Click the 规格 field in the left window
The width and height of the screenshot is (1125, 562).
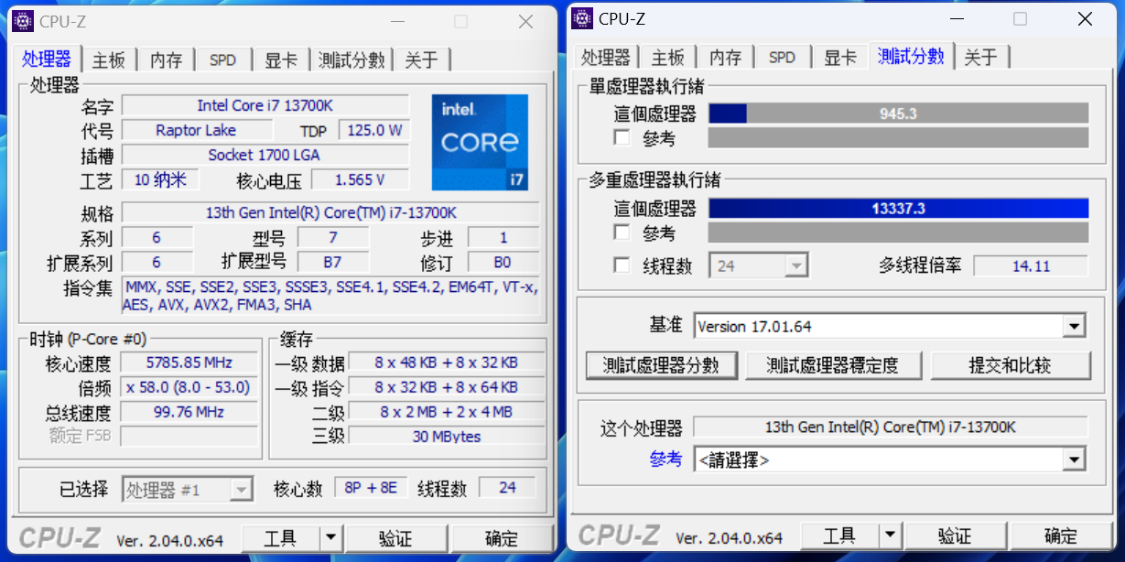pos(331,213)
